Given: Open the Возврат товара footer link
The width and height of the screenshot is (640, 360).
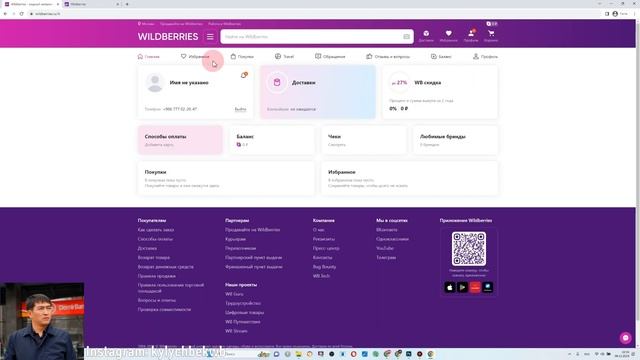Looking at the screenshot, I should pos(154,258).
